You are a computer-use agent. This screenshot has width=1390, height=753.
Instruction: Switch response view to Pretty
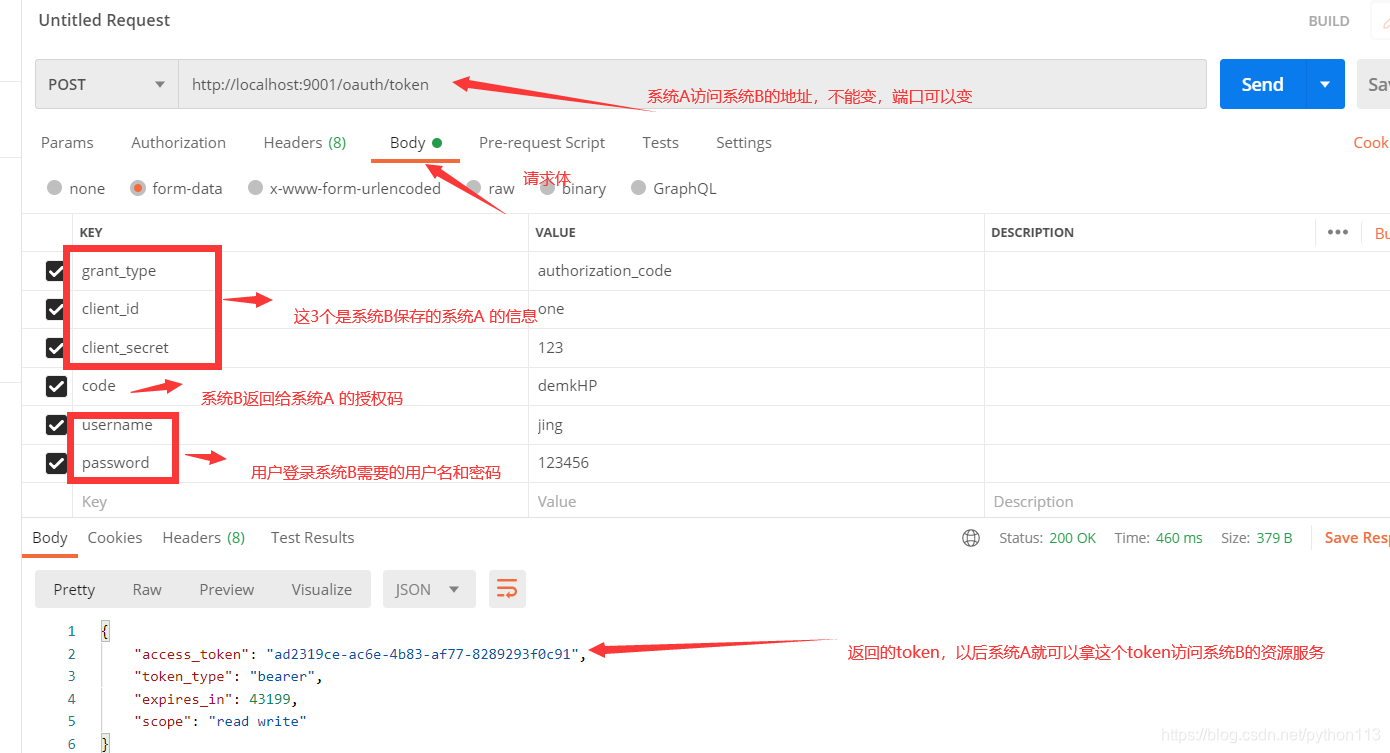pyautogui.click(x=74, y=589)
